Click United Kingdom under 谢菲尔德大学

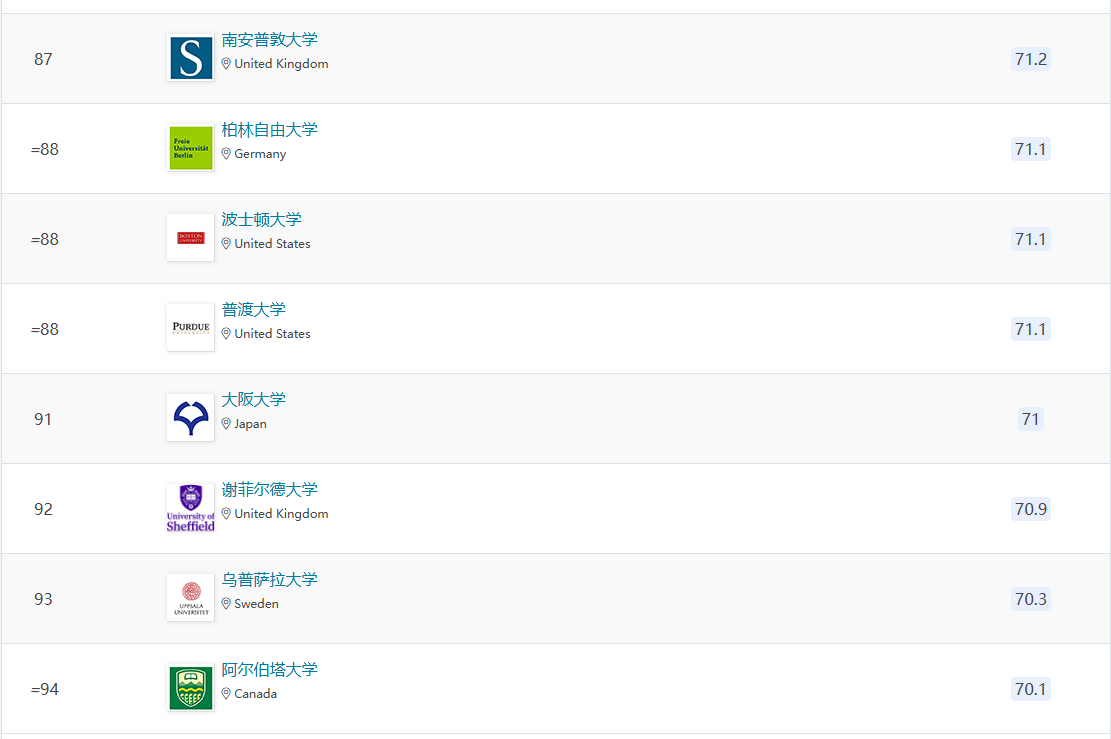click(281, 514)
